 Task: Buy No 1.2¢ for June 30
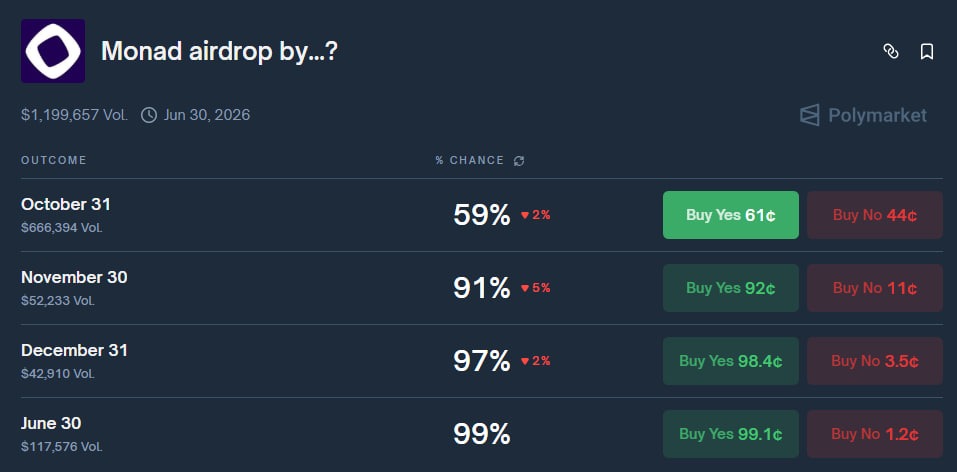pyautogui.click(x=874, y=434)
